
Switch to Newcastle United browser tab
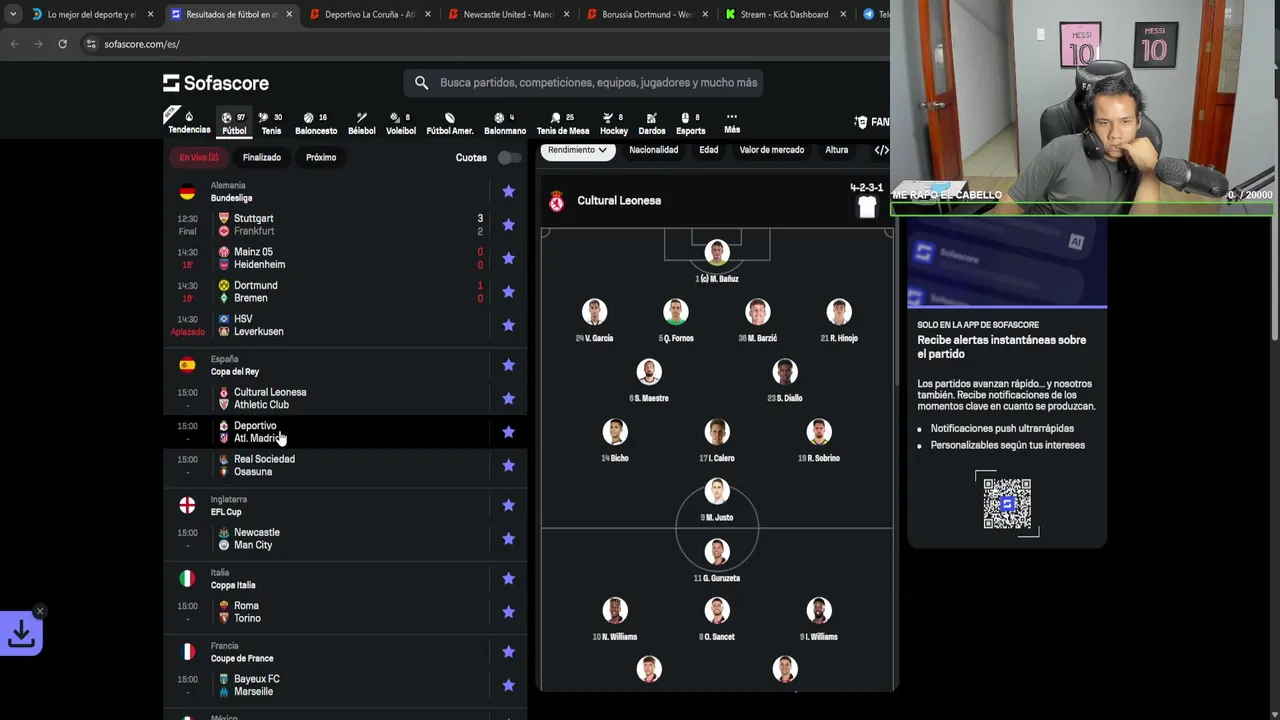click(506, 14)
